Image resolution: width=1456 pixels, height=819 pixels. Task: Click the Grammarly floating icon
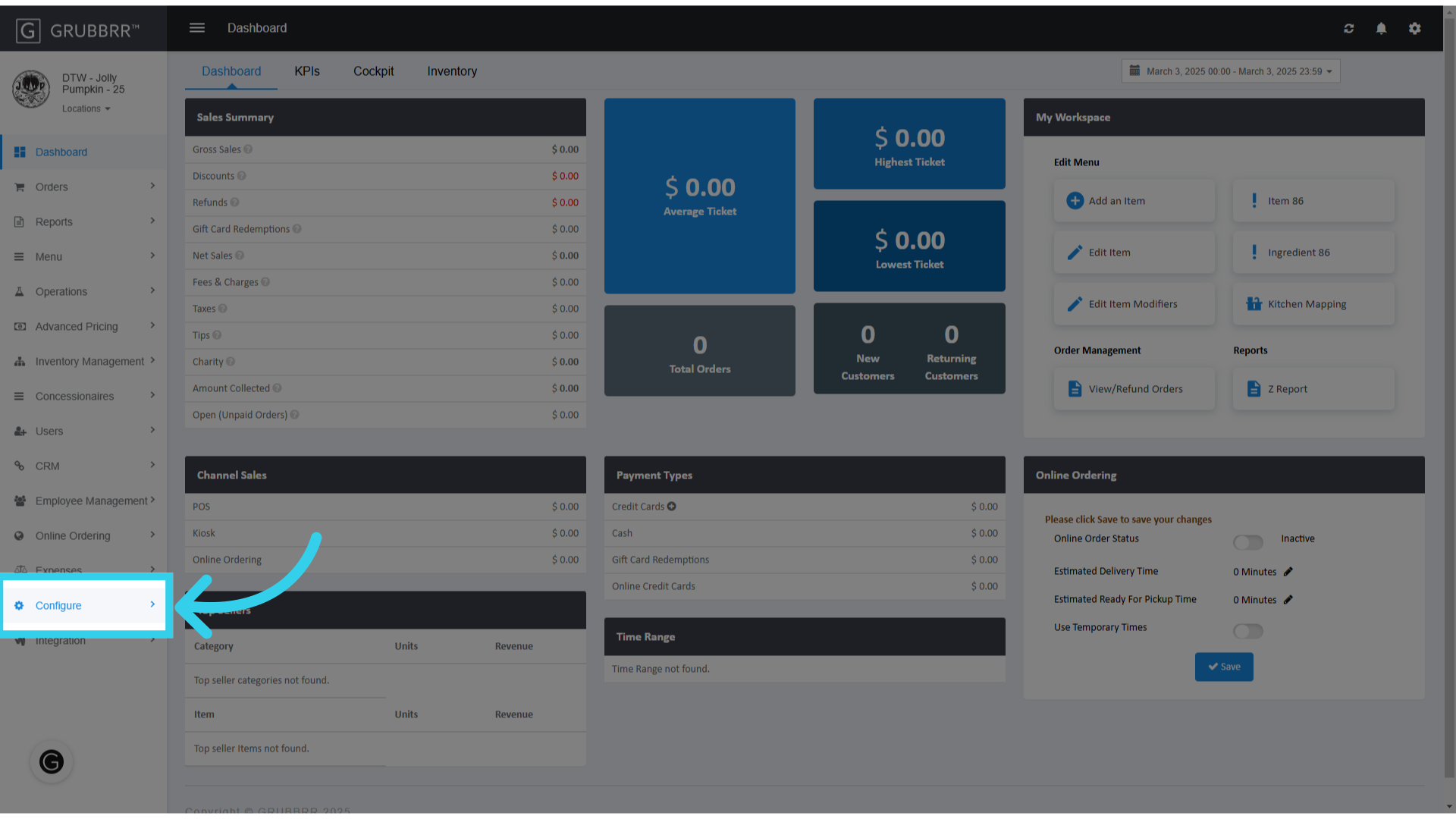(x=52, y=761)
